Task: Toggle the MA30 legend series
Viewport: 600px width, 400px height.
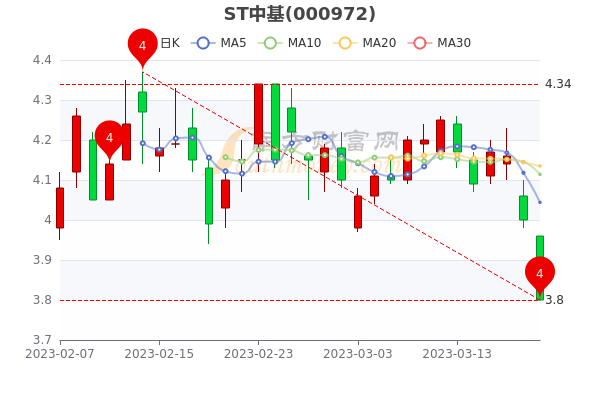Action: click(439, 43)
